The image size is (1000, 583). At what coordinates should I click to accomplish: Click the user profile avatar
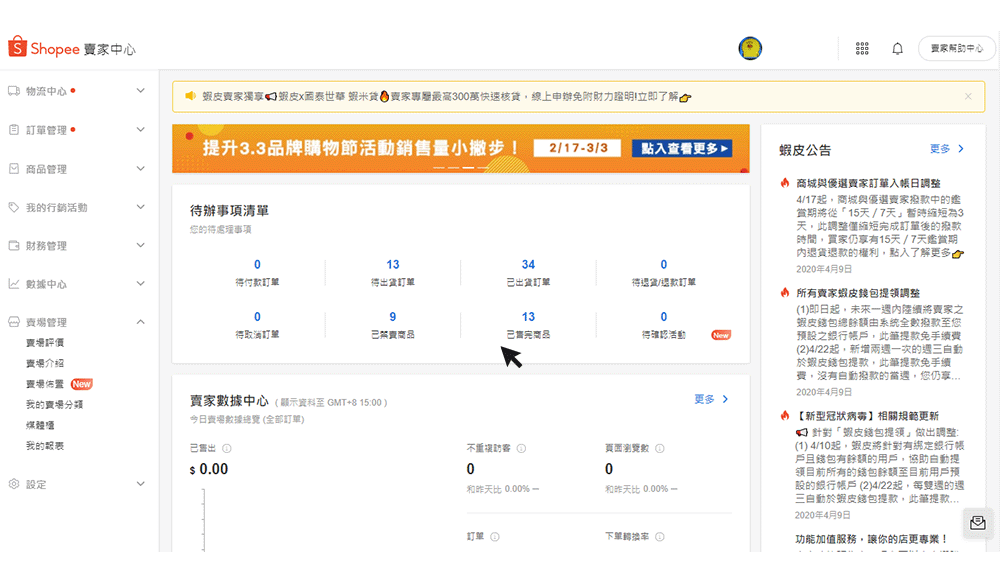[x=750, y=48]
